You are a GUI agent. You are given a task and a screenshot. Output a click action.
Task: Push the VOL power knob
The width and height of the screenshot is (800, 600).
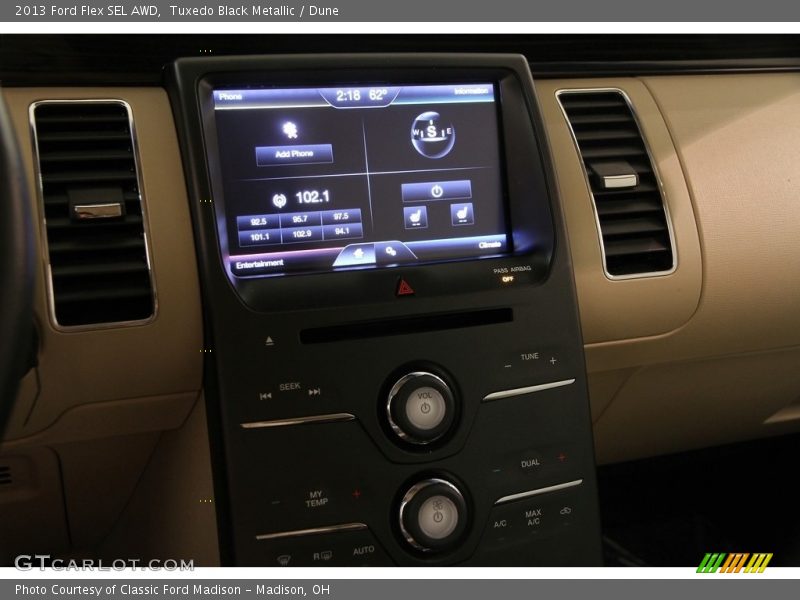point(422,407)
